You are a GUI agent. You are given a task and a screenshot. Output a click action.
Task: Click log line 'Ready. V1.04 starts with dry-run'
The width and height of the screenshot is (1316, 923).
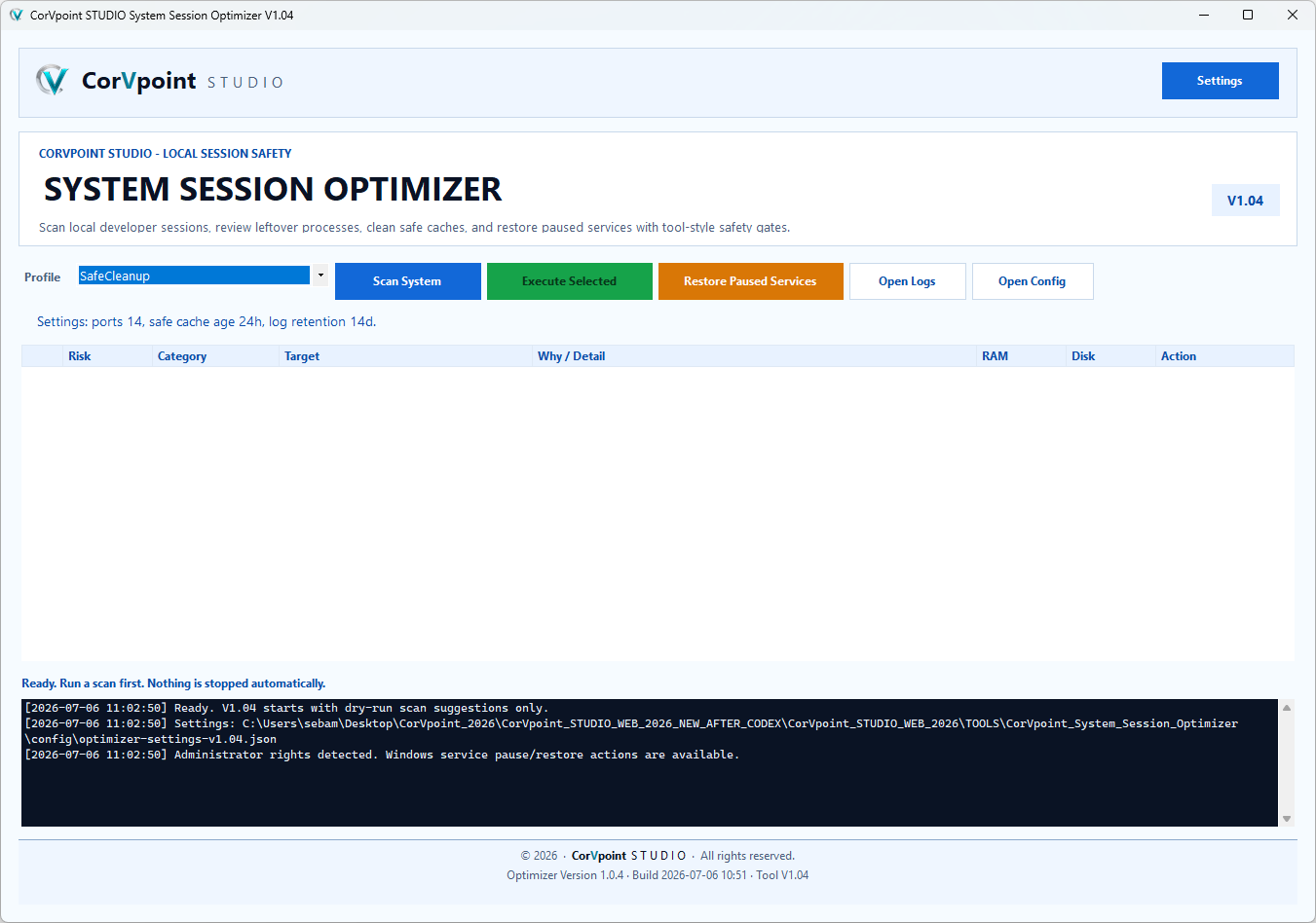[x=286, y=708]
